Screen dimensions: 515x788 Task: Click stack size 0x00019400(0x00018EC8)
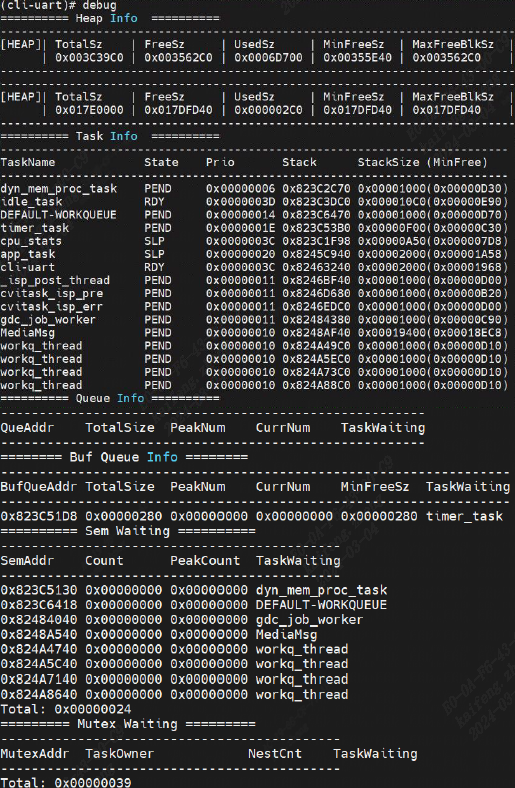coord(433,333)
